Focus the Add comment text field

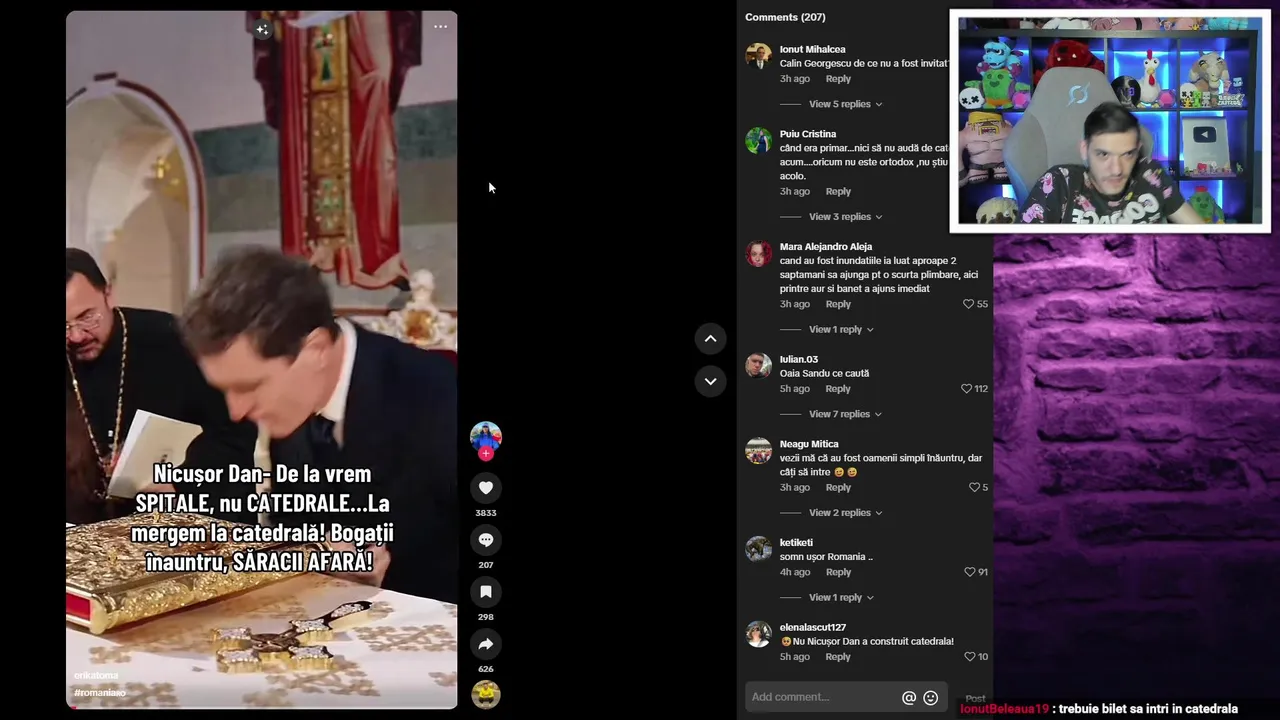tap(824, 698)
